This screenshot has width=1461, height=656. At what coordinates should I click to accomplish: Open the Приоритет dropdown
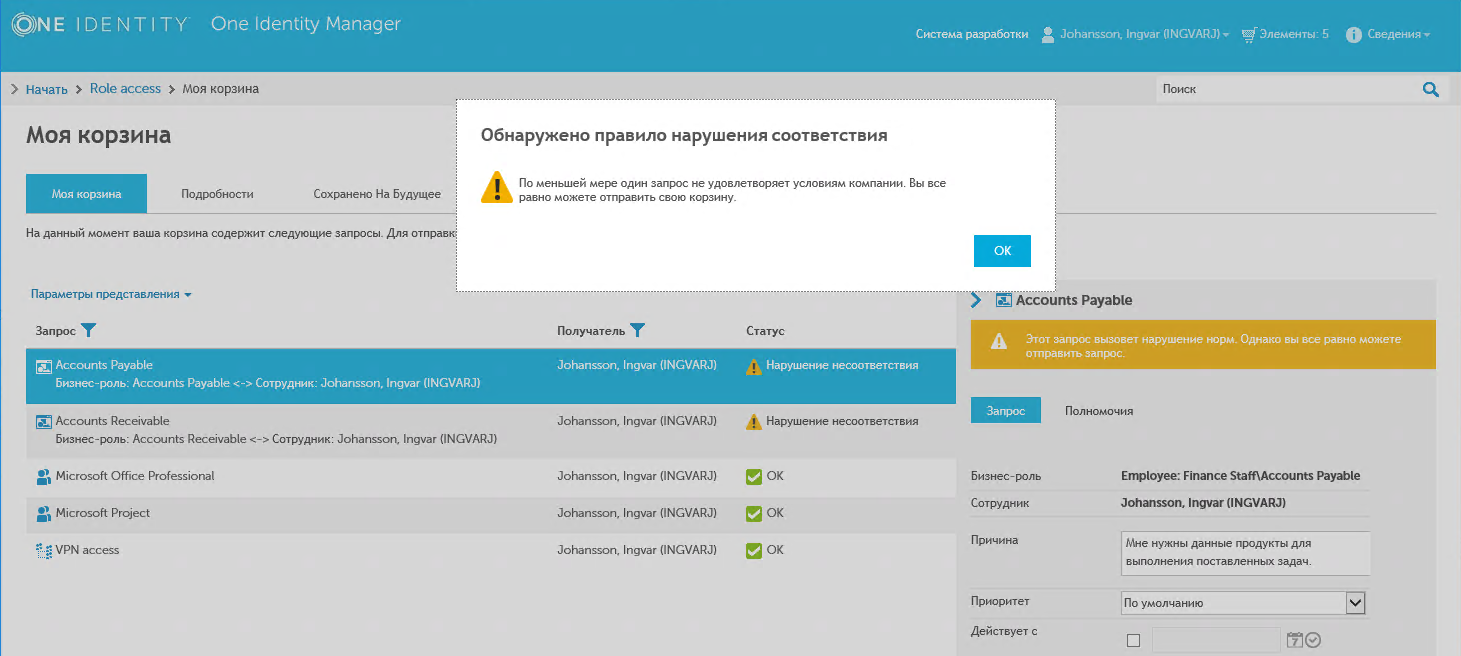(1243, 603)
